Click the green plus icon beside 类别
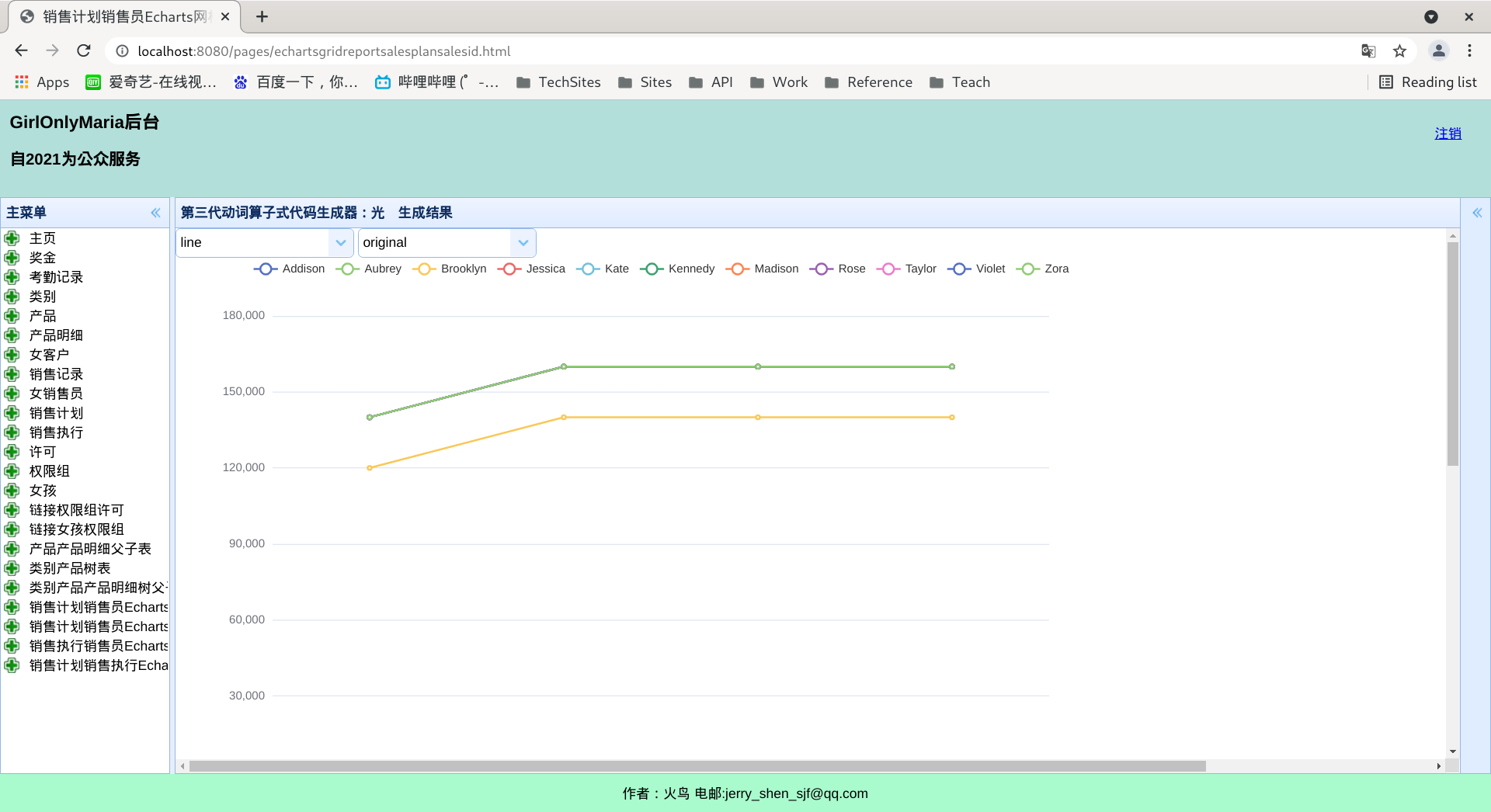1491x812 pixels. [x=12, y=297]
